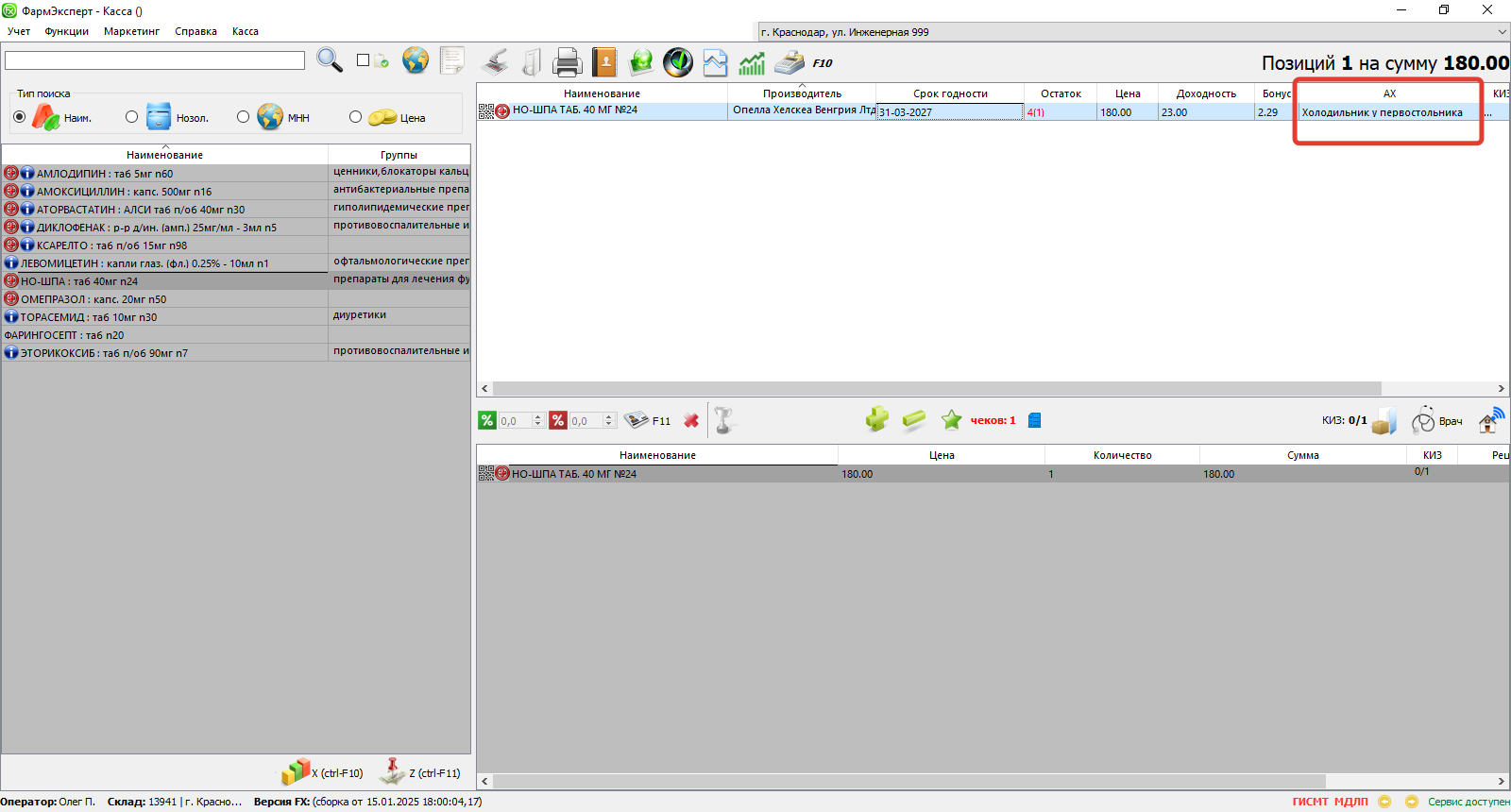Click the Z (ctrl-F11) report button

[x=419, y=772]
